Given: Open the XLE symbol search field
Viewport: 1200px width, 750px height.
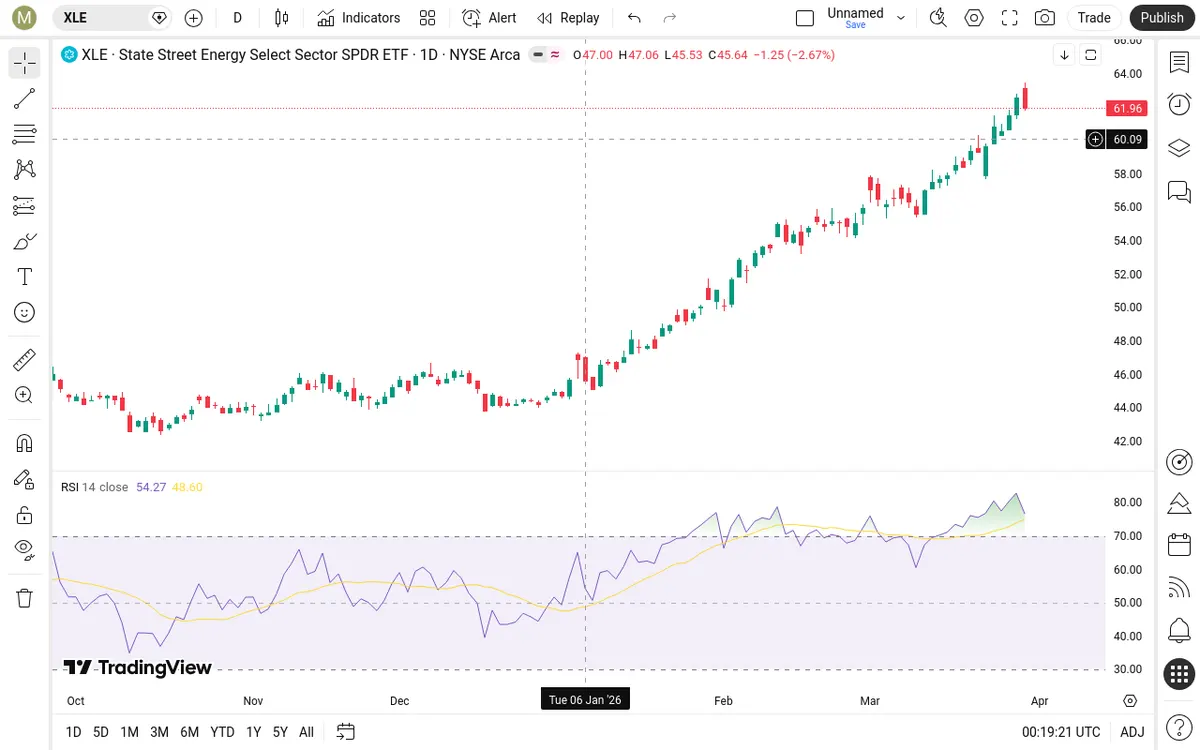Looking at the screenshot, I should click(x=110, y=18).
